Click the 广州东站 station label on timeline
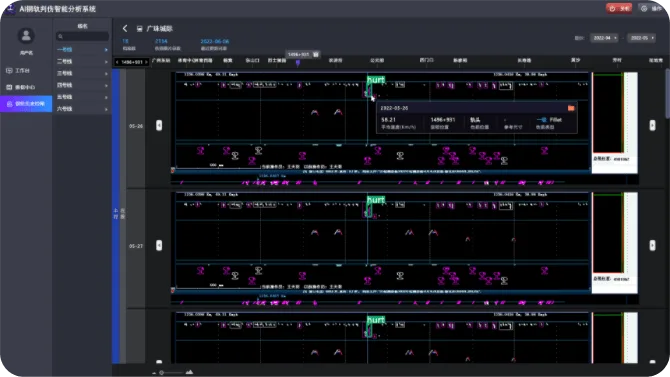The width and height of the screenshot is (670, 377). (x=161, y=61)
